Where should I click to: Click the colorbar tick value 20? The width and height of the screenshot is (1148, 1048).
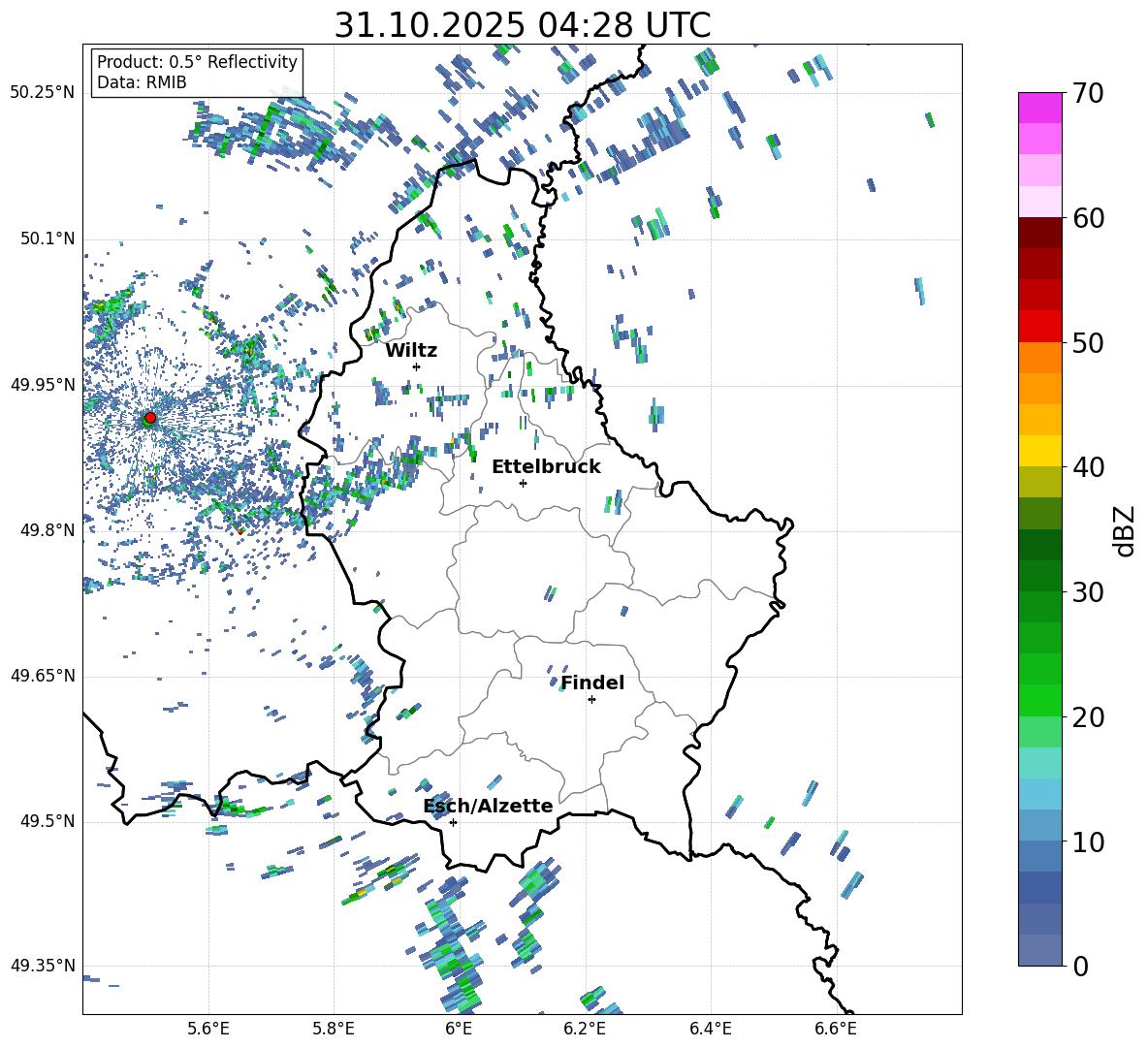click(x=1088, y=716)
